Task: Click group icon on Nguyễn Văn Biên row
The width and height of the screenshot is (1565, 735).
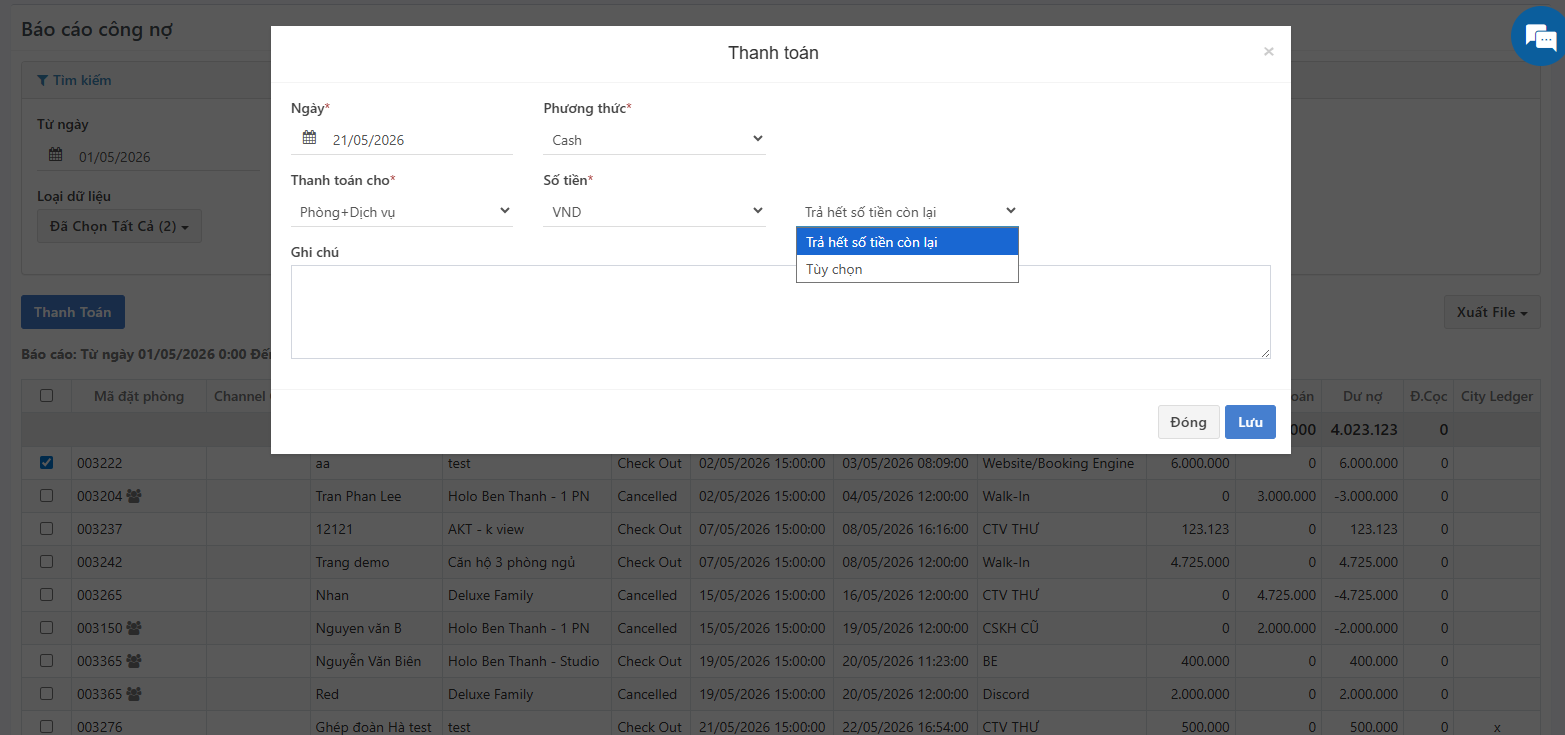Action: (x=134, y=661)
